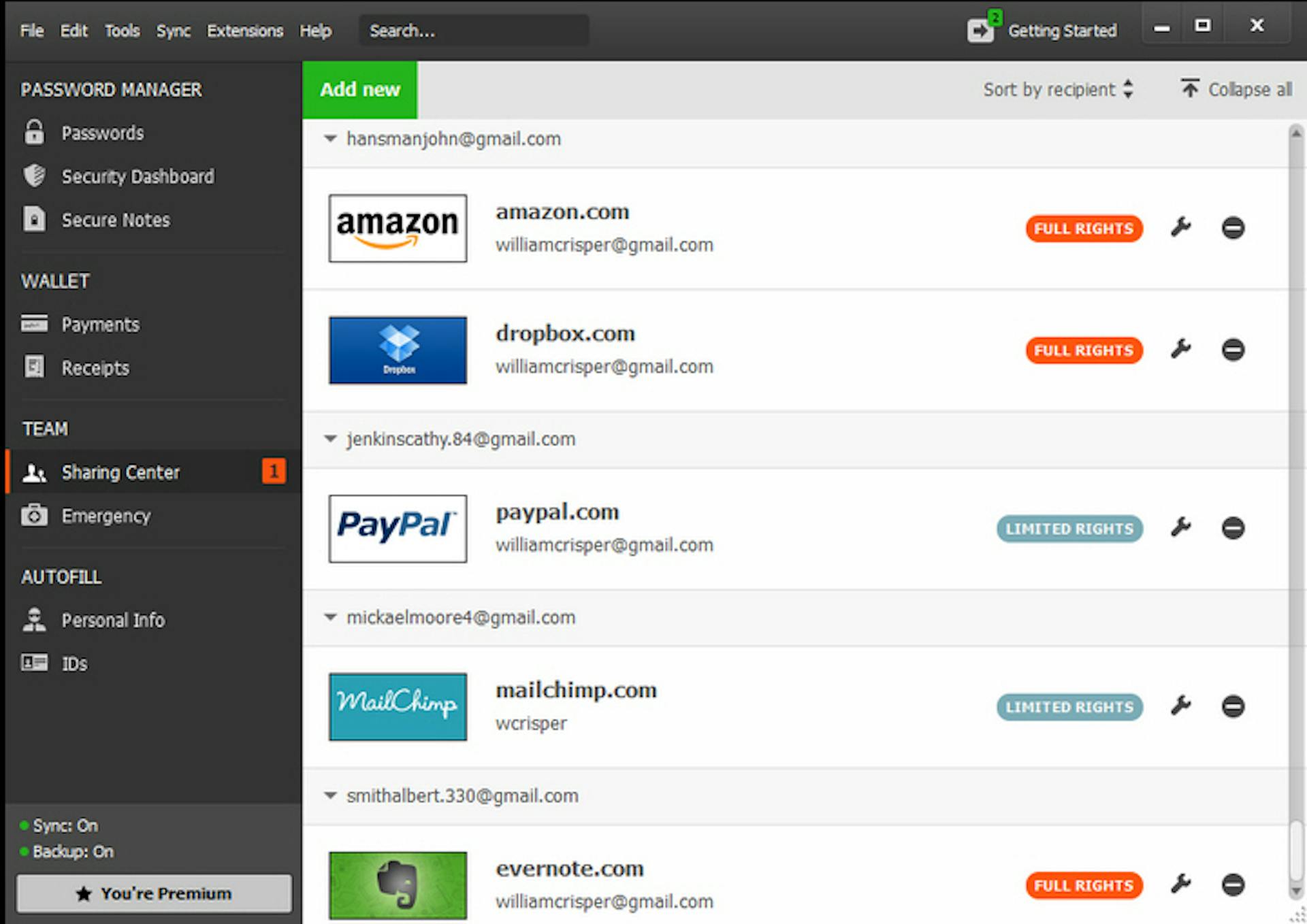Click the Collapse all upward arrow icon
Viewport: 1307px width, 924px height.
[1190, 88]
